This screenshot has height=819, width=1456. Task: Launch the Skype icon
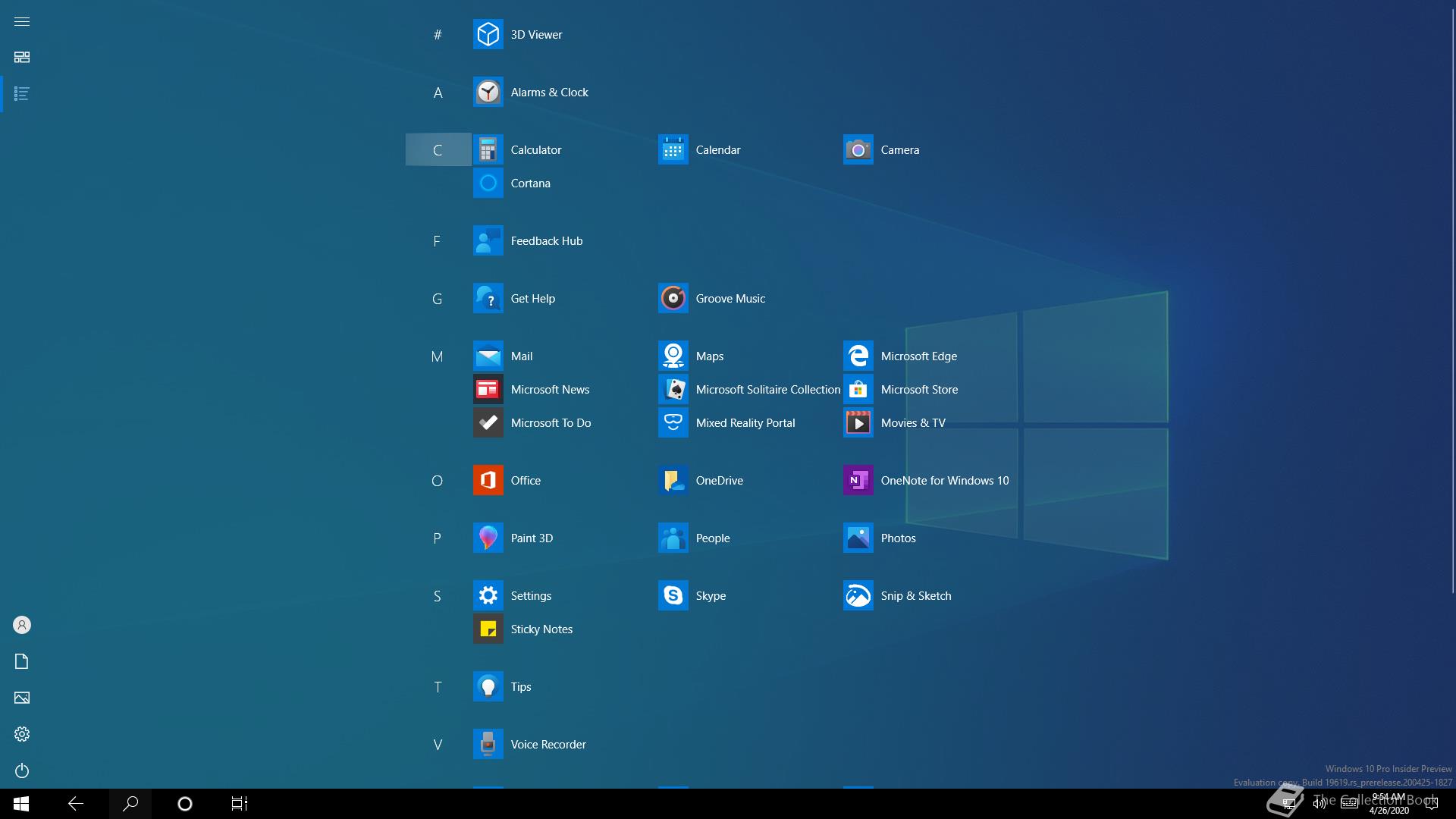coord(673,595)
